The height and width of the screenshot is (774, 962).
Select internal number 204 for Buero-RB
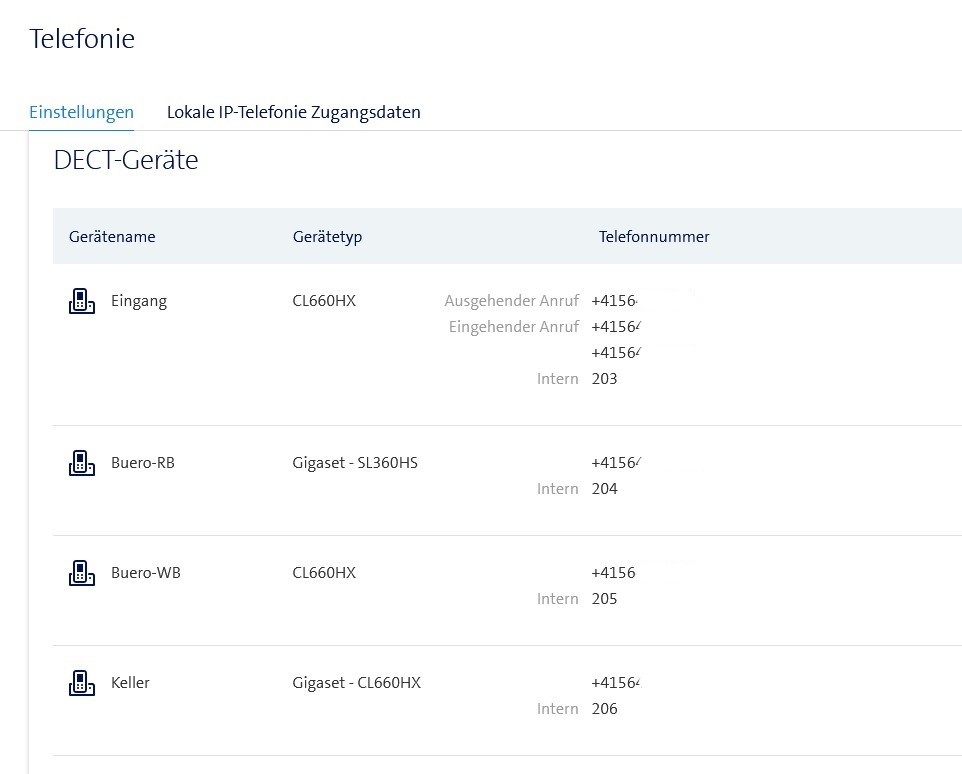pos(604,489)
